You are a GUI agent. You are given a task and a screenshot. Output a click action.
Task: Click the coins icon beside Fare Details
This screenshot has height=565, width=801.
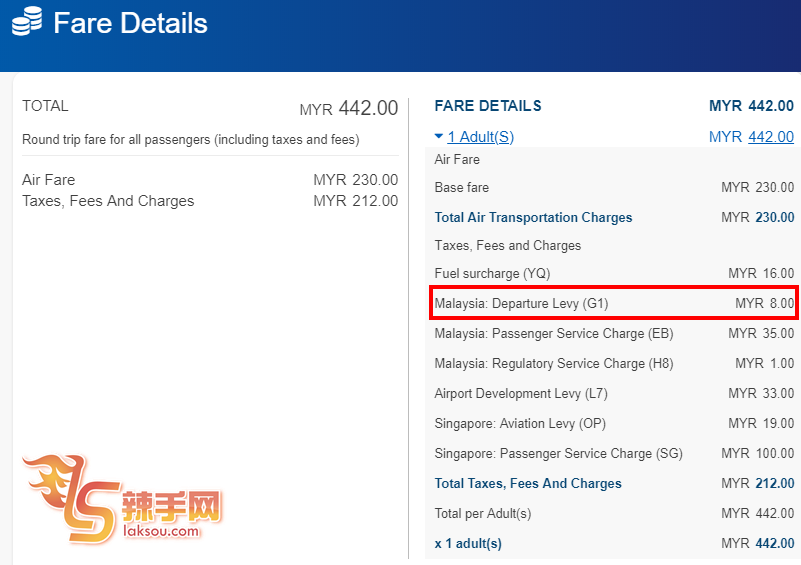click(27, 22)
